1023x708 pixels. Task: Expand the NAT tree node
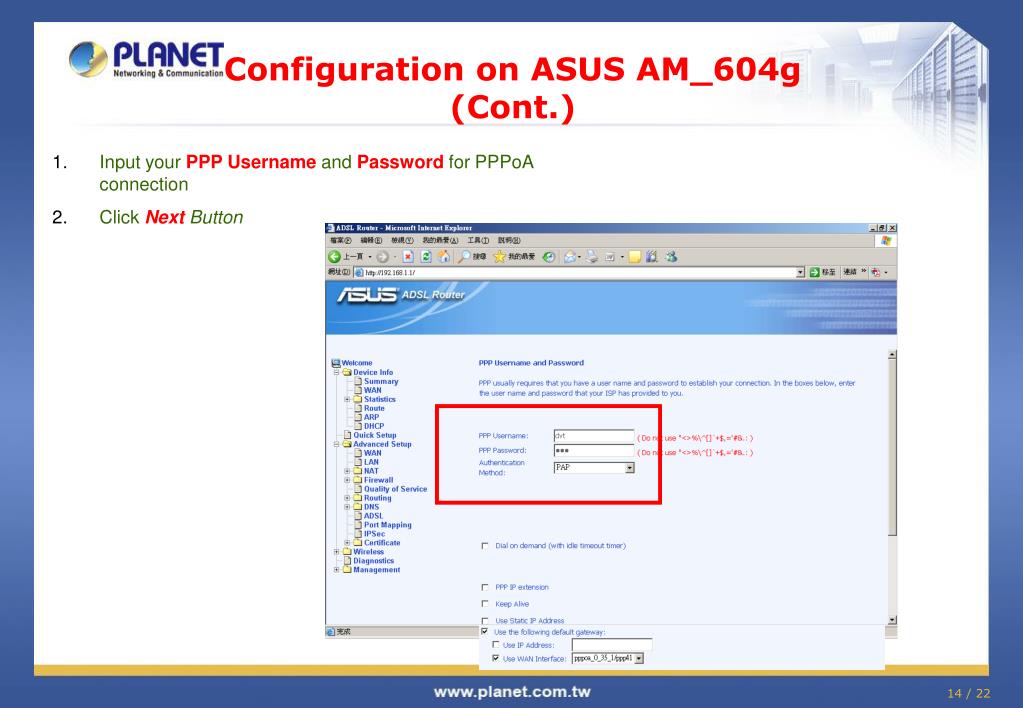(348, 471)
